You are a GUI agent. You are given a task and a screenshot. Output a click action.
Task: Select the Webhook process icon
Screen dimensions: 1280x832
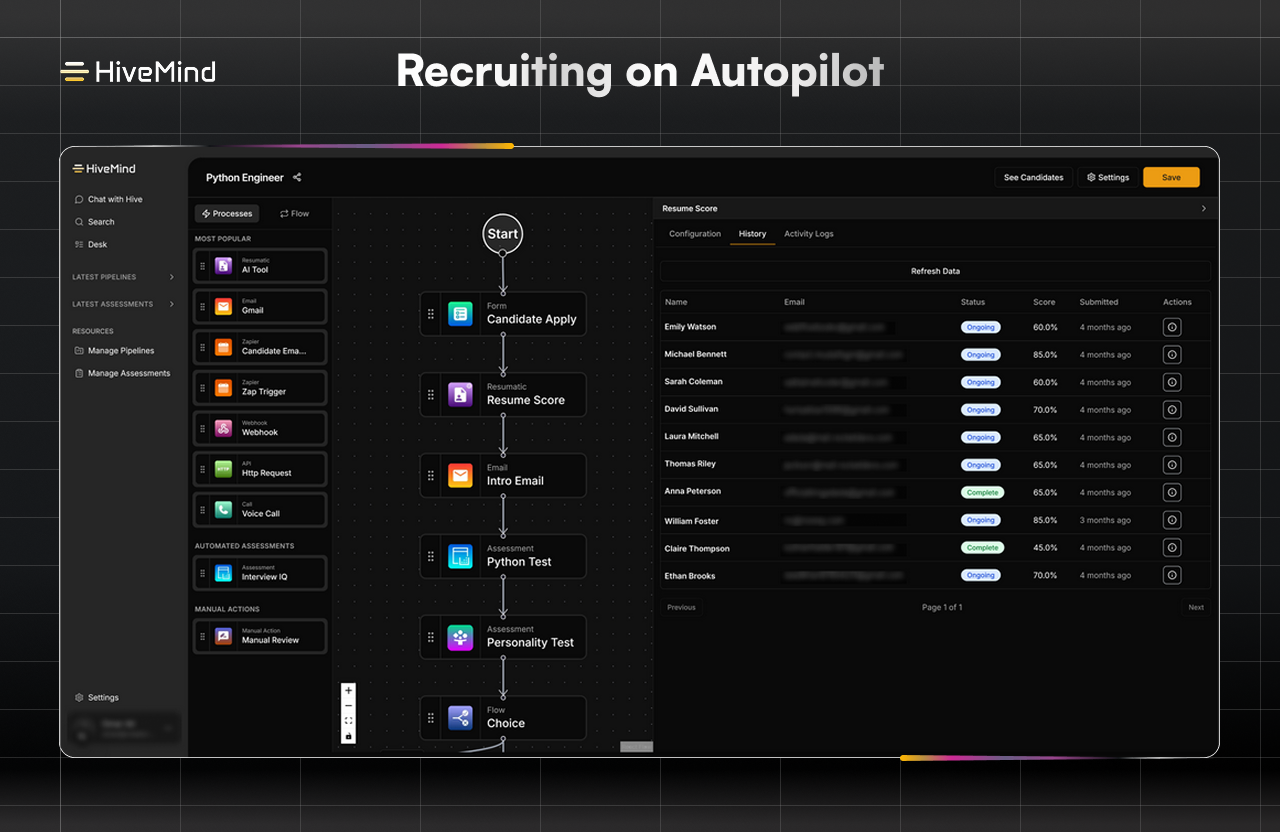coord(224,428)
